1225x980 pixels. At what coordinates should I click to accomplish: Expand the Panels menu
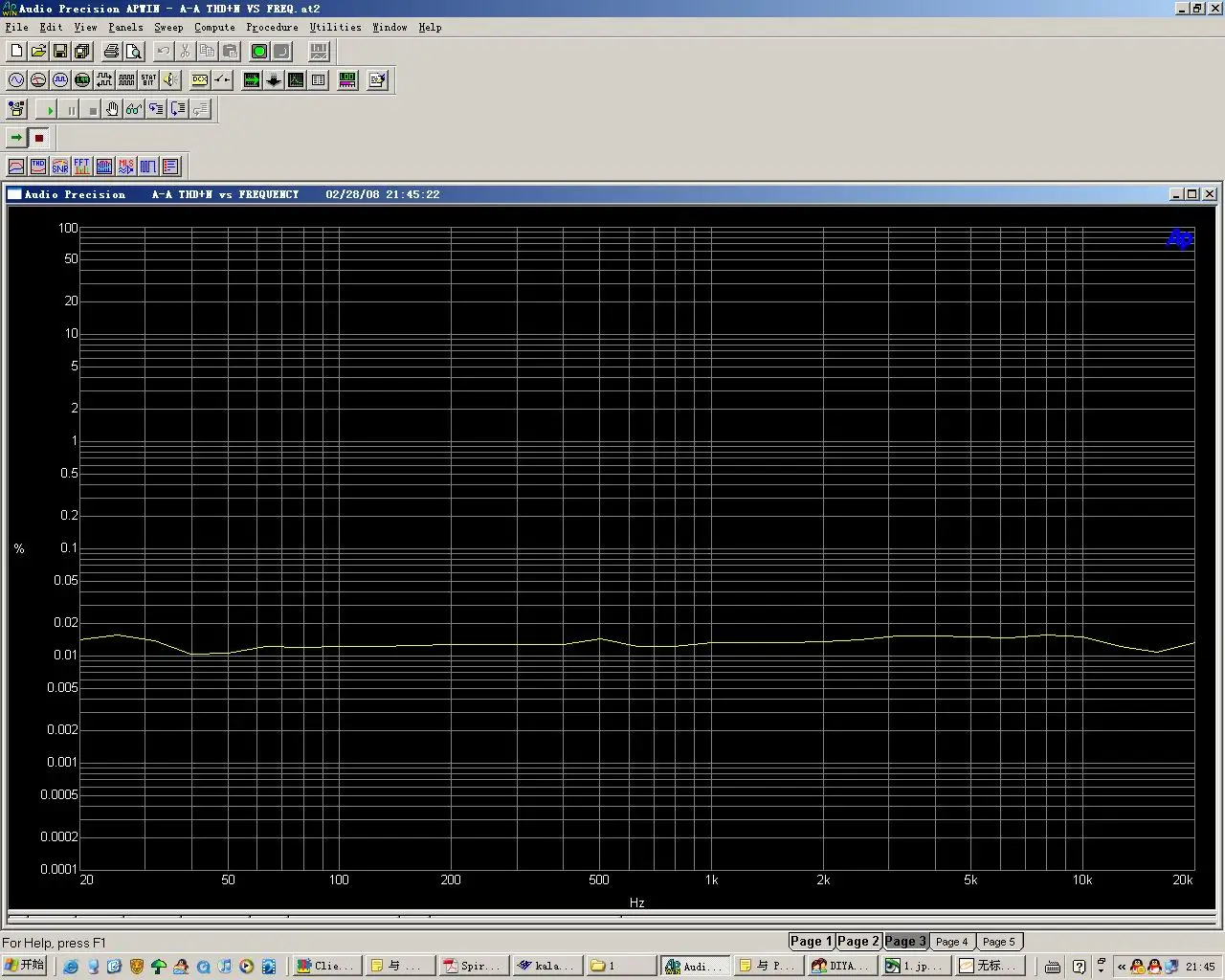point(125,27)
